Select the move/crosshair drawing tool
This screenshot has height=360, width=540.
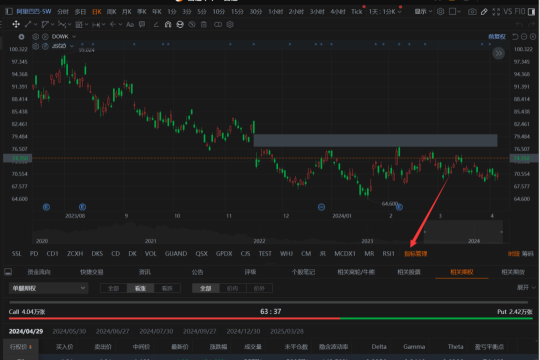[16, 24]
